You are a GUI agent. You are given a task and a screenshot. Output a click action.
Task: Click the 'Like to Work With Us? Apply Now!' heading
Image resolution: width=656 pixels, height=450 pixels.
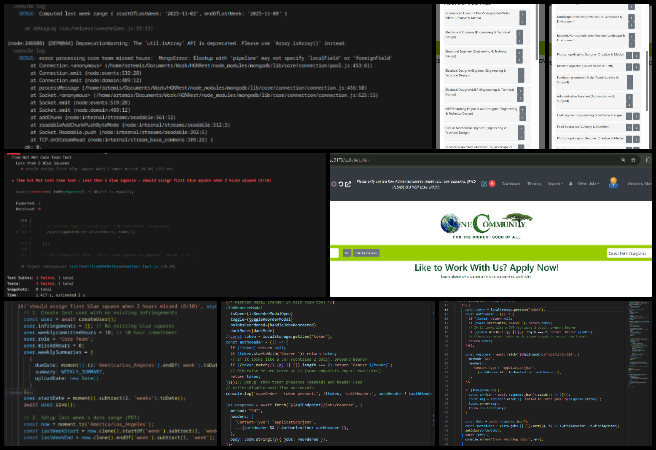(x=486, y=268)
